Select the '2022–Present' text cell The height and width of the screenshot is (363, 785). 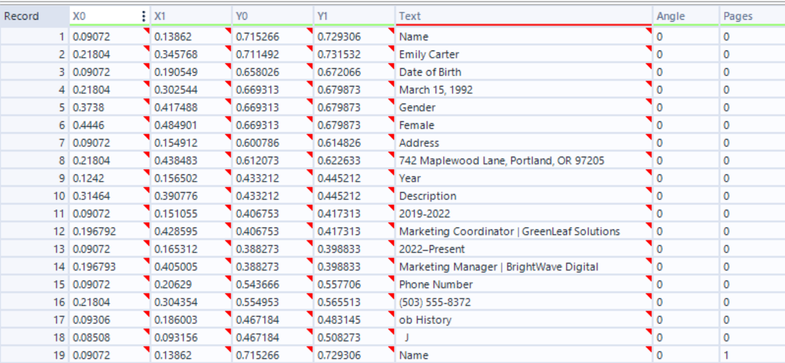point(524,249)
